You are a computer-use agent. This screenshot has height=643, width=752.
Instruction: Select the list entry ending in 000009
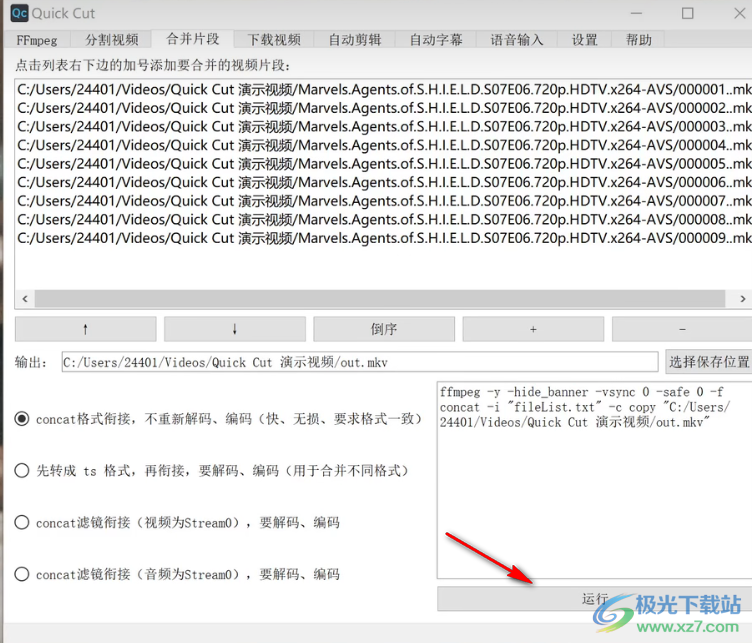click(384, 238)
